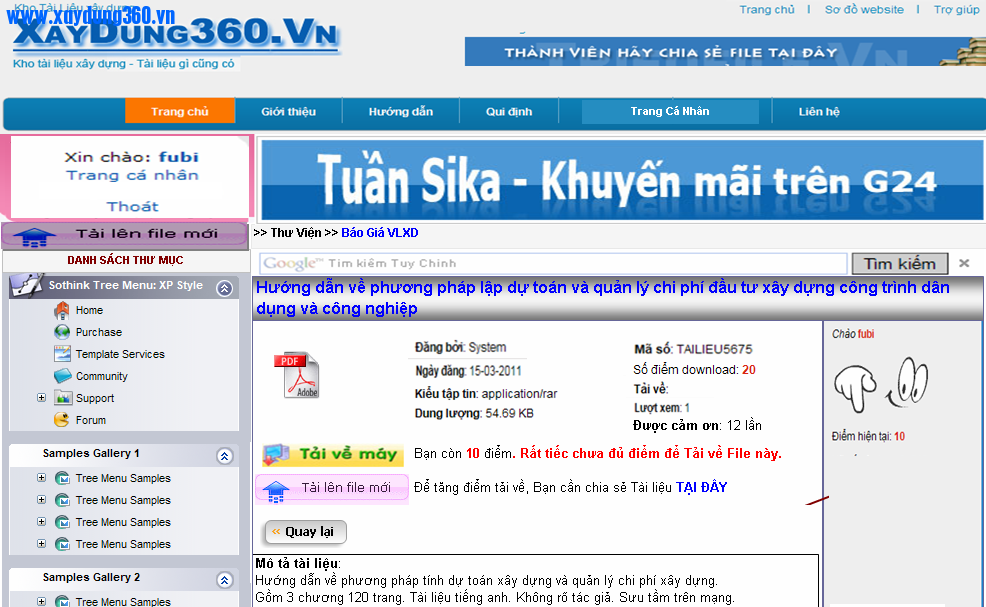Open the Trợ giúp help link
The image size is (986, 607).
point(956,9)
